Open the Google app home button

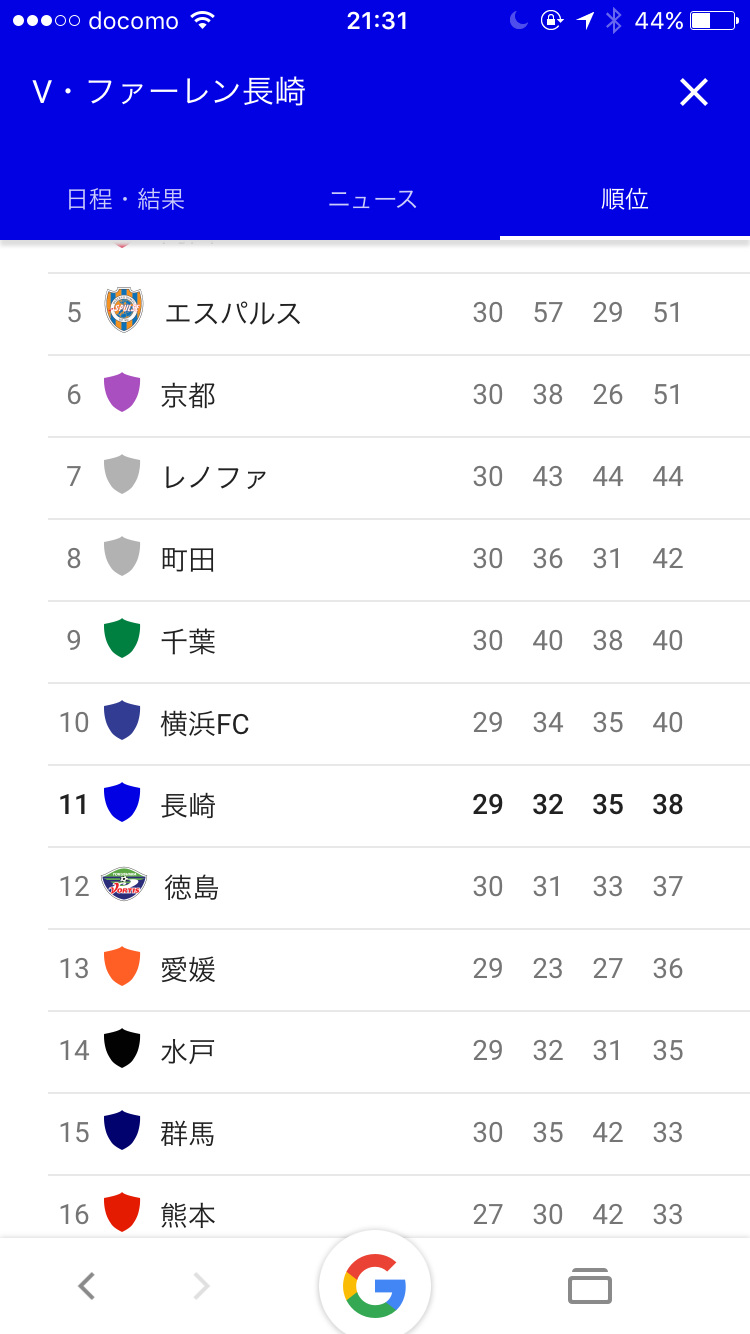(x=375, y=1285)
